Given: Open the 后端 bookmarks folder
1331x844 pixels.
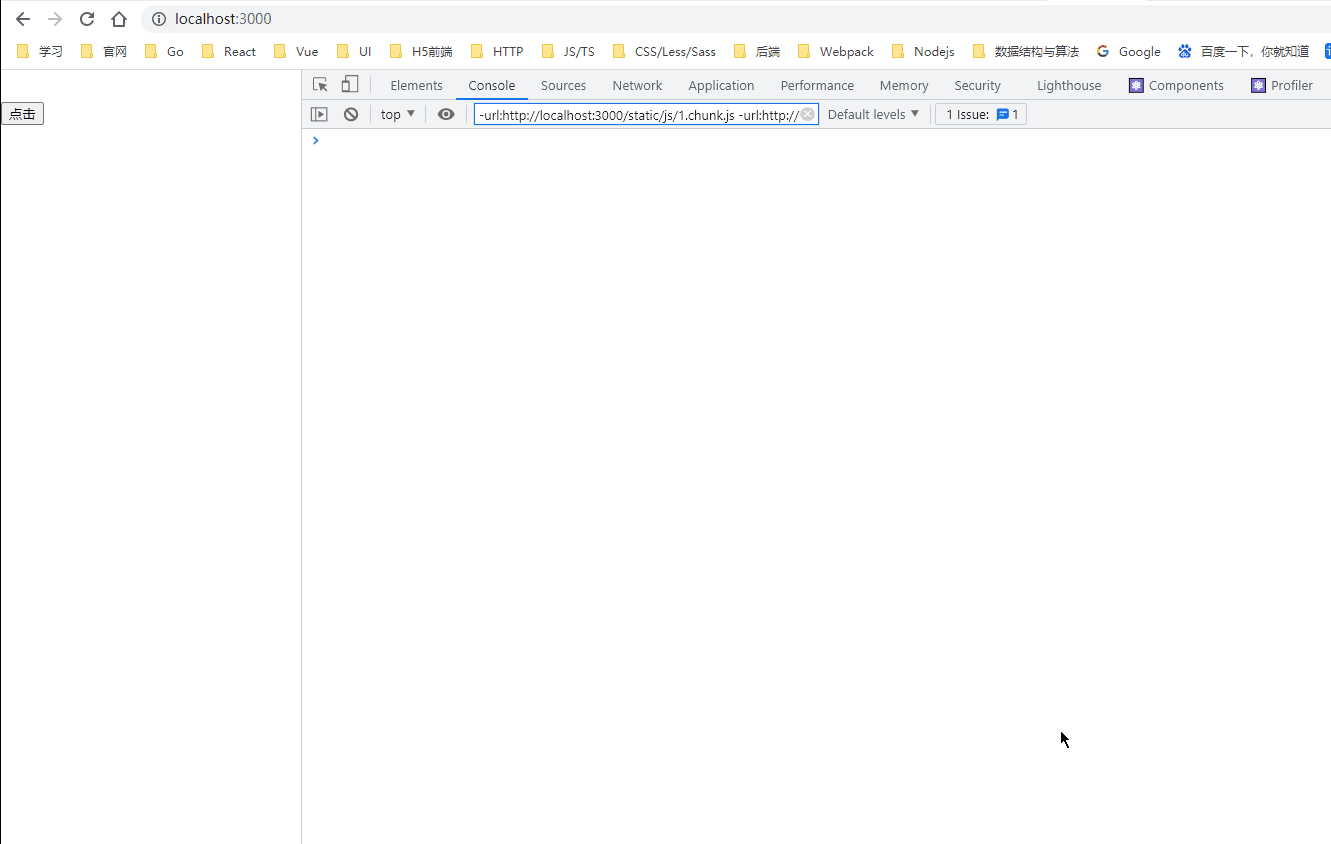Looking at the screenshot, I should tap(757, 51).
